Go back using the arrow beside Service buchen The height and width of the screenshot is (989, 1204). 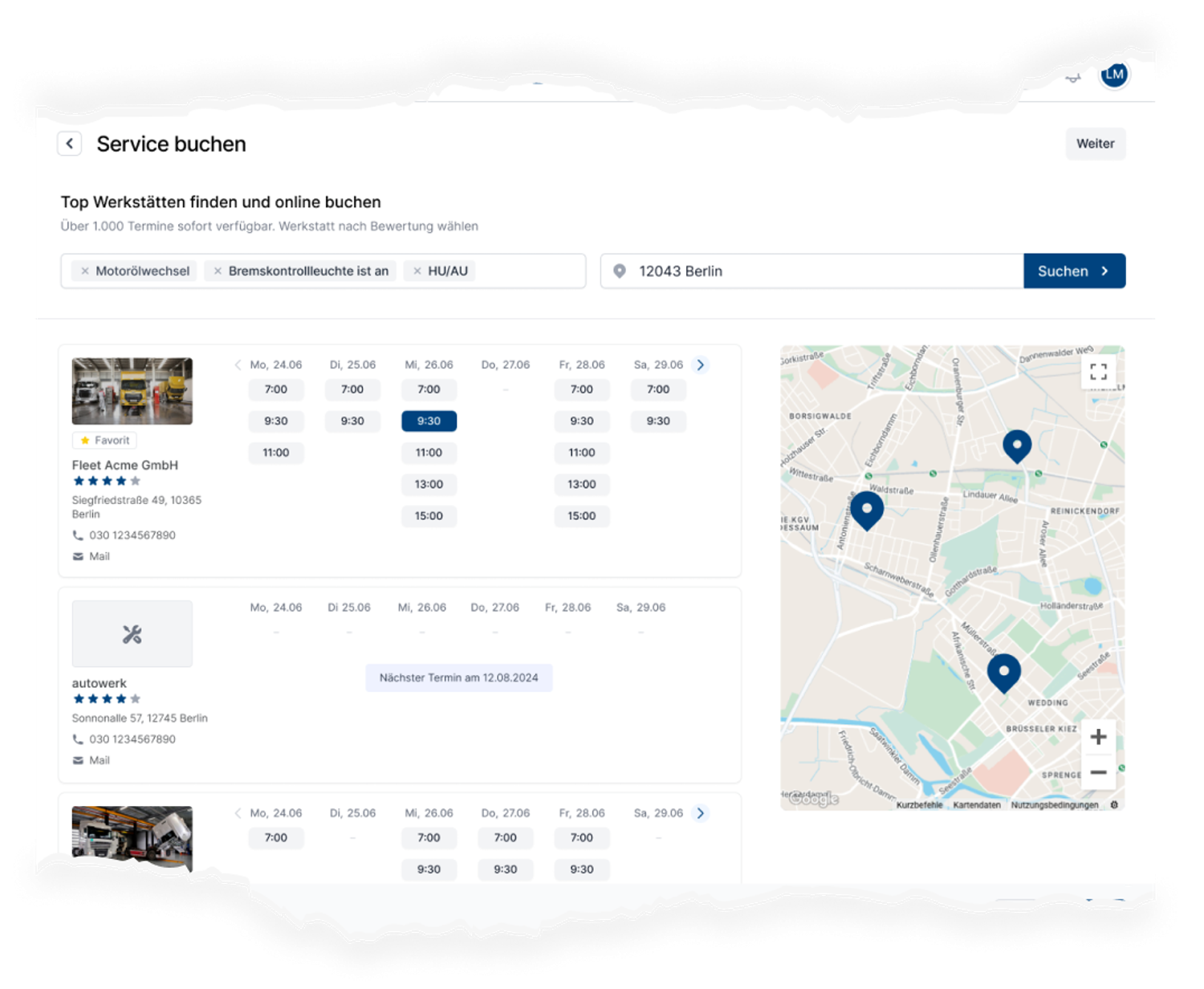[70, 144]
